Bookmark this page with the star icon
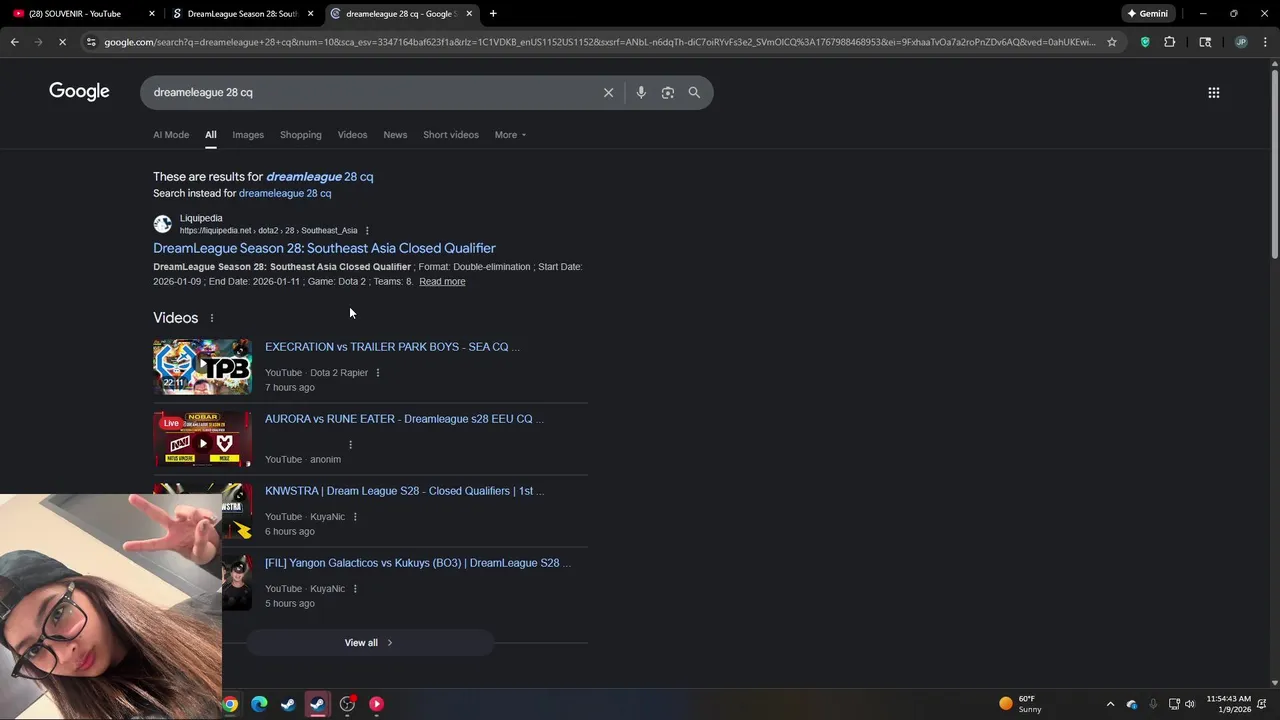The height and width of the screenshot is (720, 1280). (1111, 42)
